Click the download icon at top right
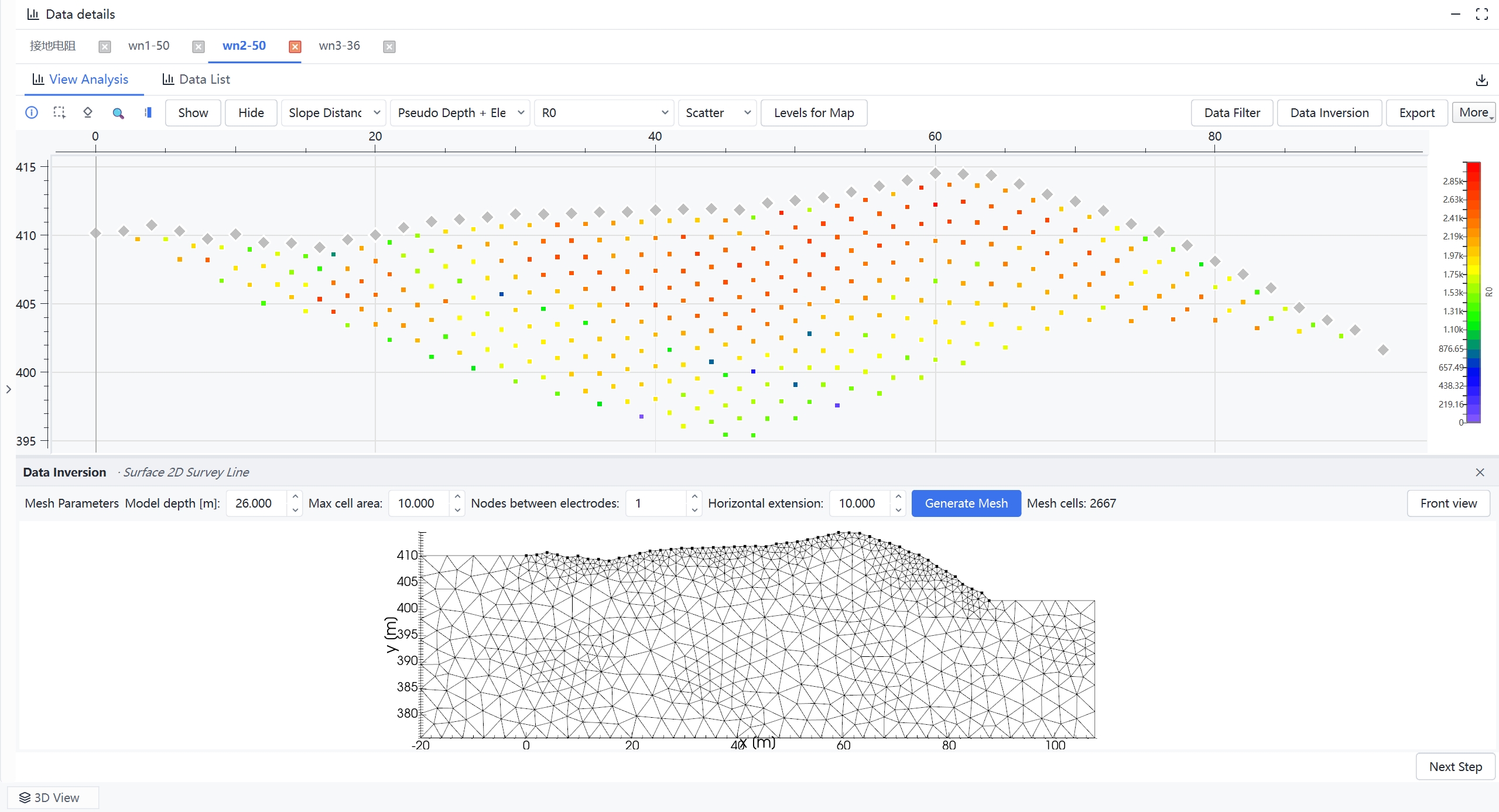Screen dimensions: 1499x812 point(1482,80)
